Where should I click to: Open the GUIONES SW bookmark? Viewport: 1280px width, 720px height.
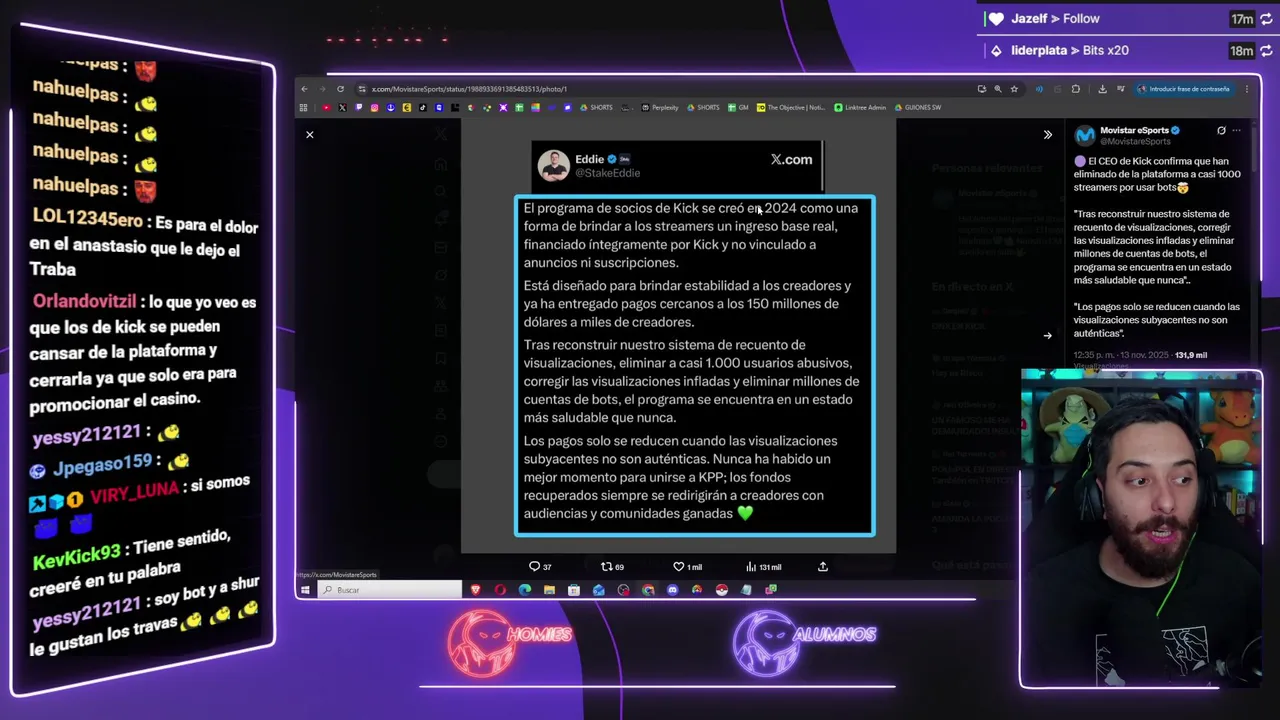pyautogui.click(x=918, y=107)
